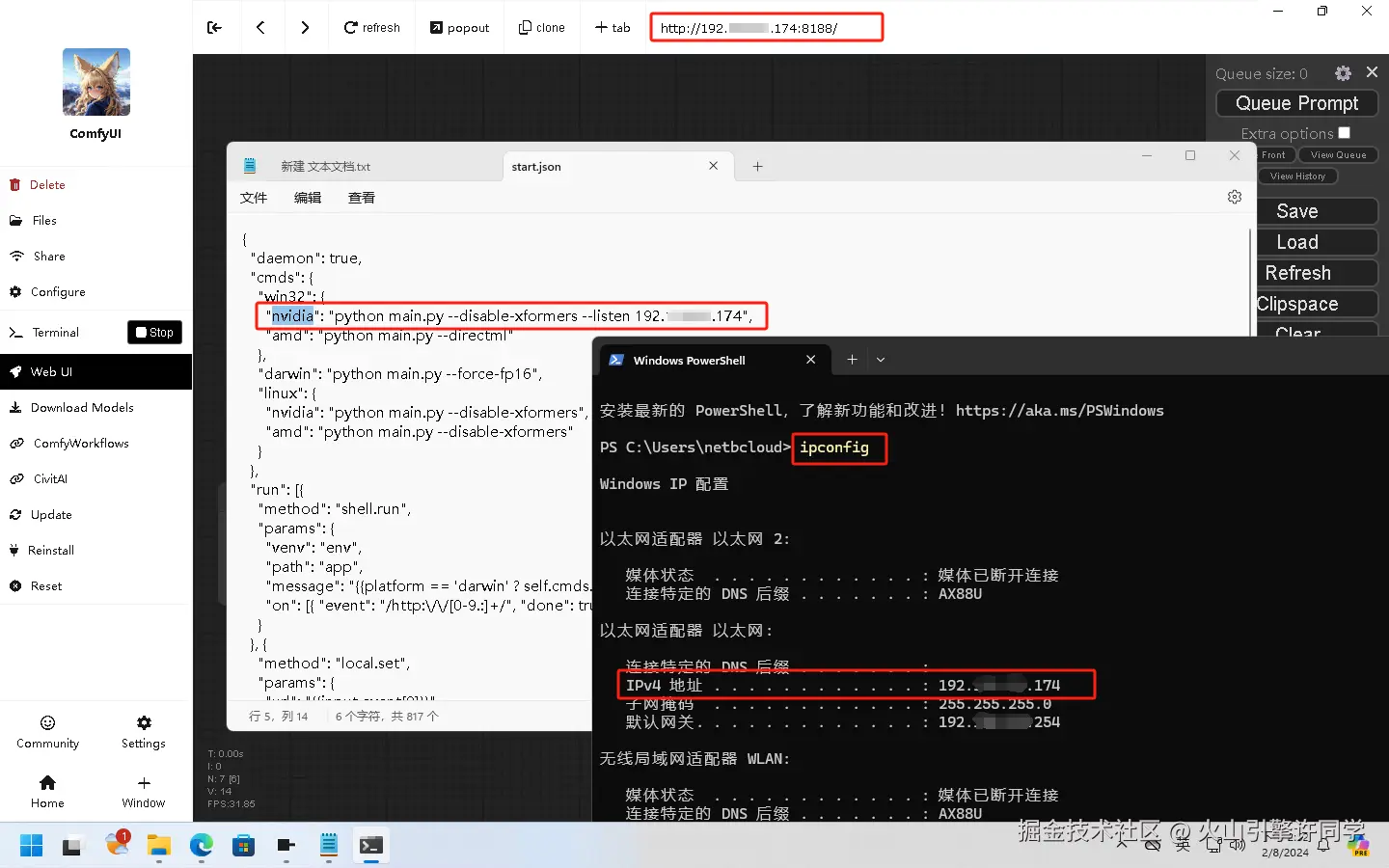
Task: Click the Clipspace button
Action: pos(1317,304)
